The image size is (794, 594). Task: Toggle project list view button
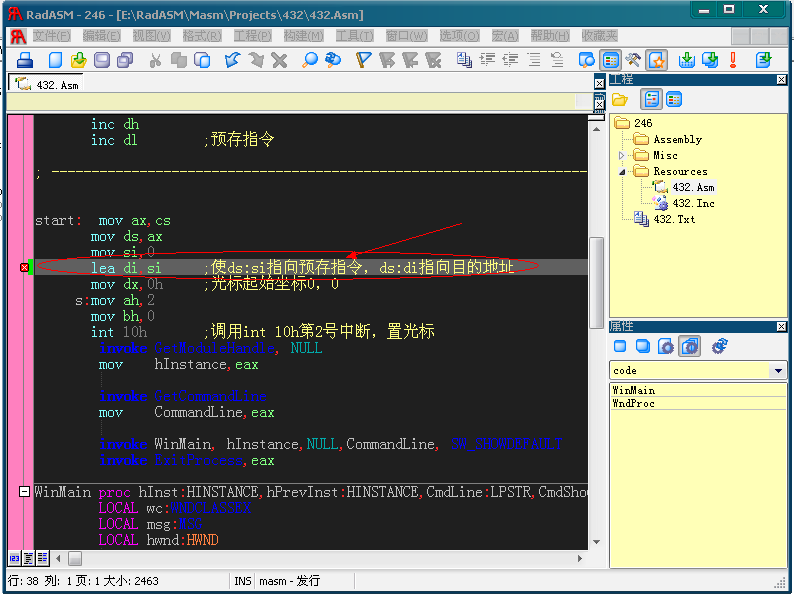[x=674, y=99]
